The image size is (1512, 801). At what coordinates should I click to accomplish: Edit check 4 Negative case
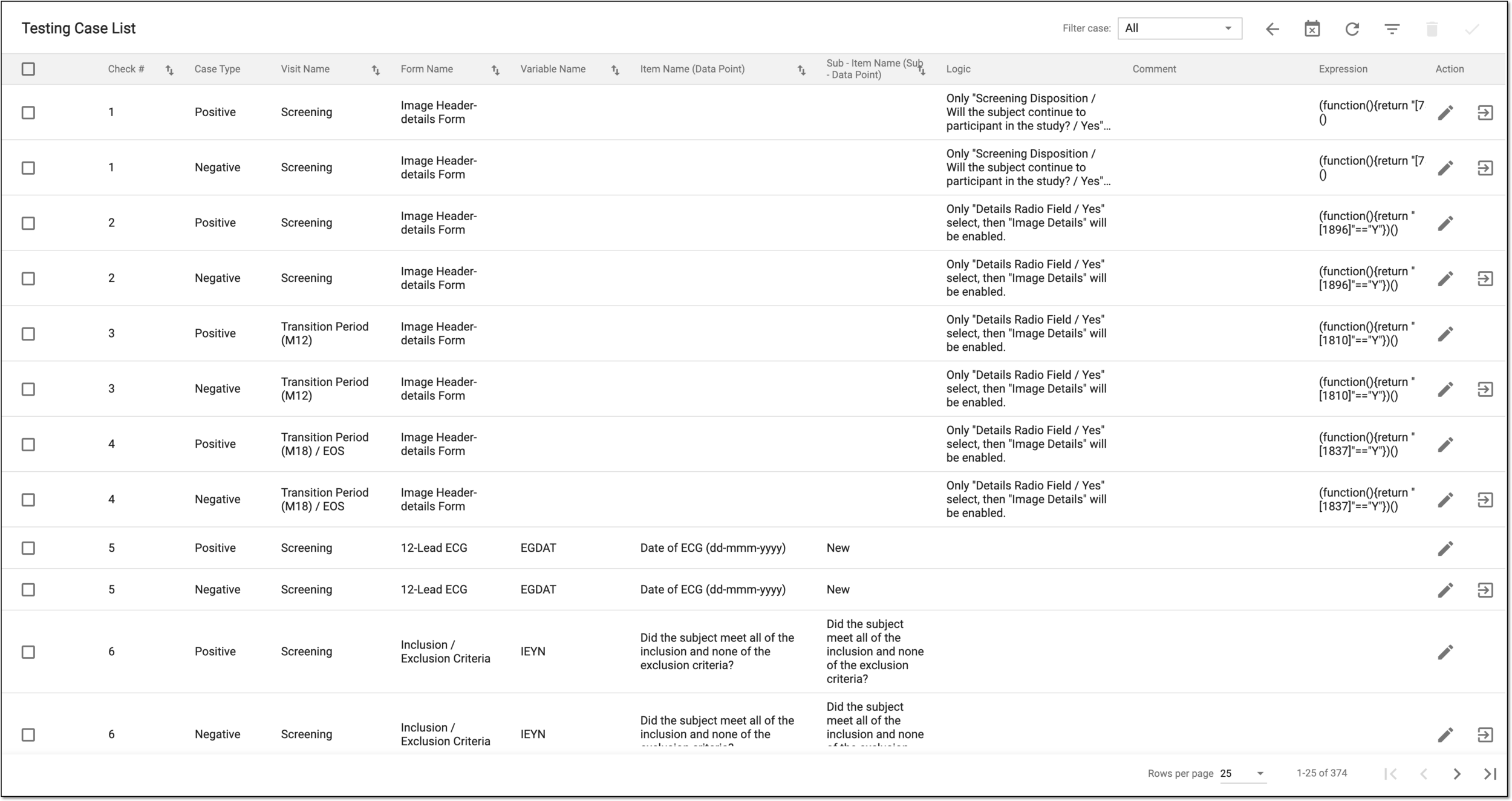pos(1445,500)
